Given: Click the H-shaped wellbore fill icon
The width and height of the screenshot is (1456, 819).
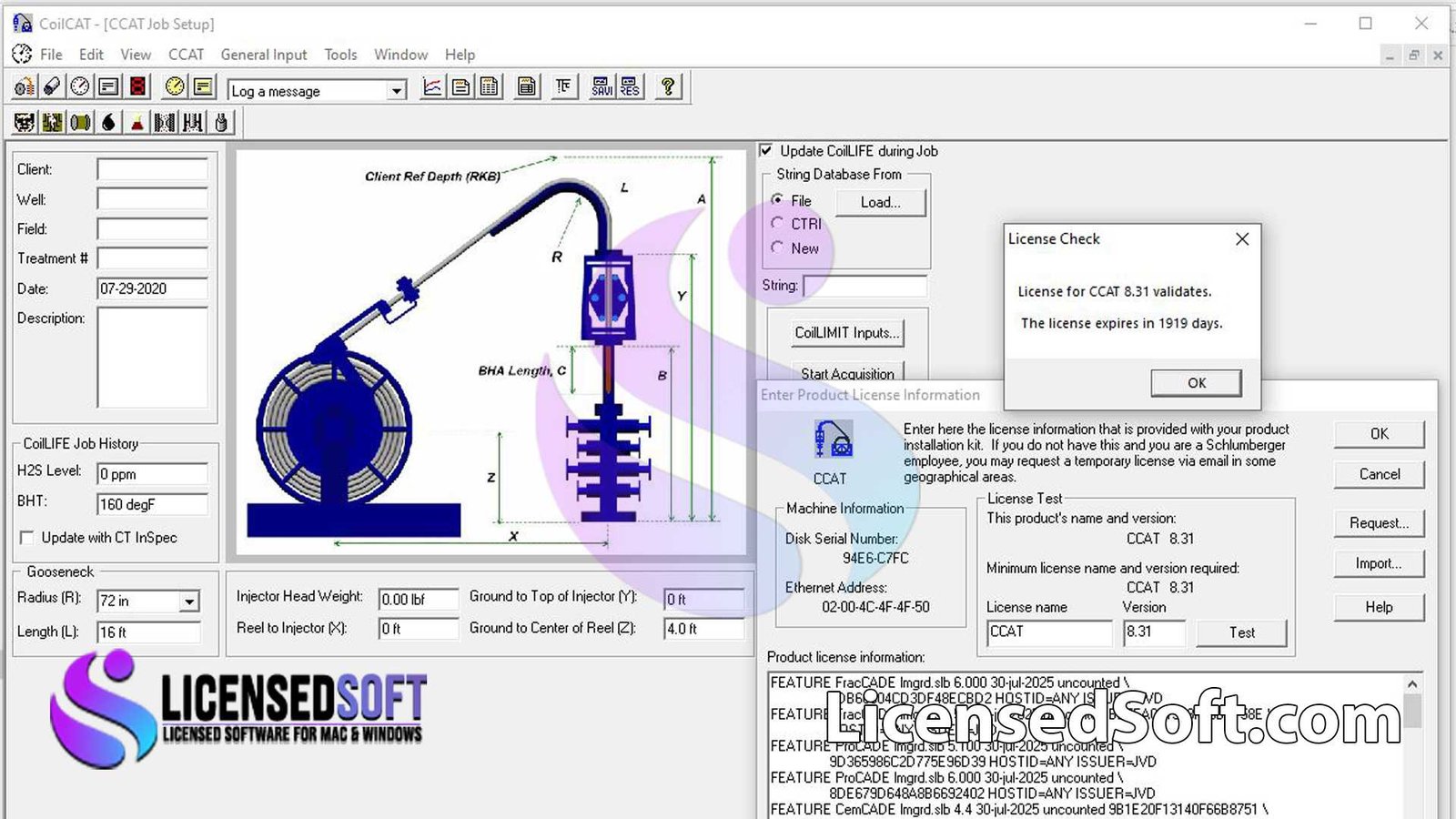Looking at the screenshot, I should tap(193, 122).
